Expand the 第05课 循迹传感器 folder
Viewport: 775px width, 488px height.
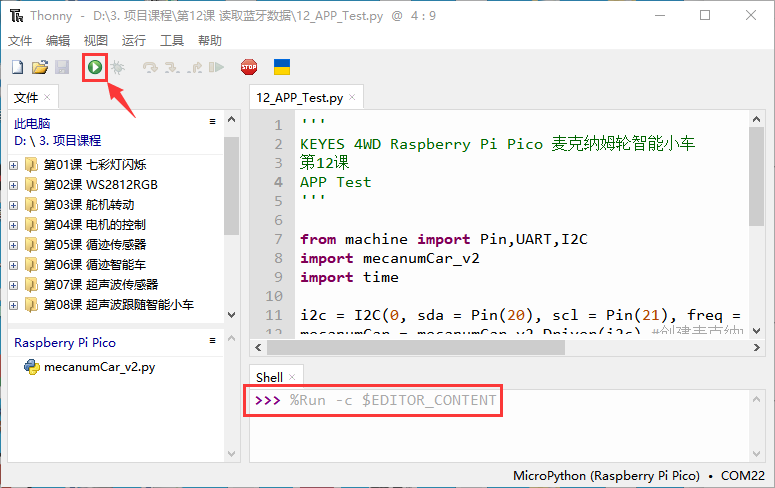click(14, 245)
